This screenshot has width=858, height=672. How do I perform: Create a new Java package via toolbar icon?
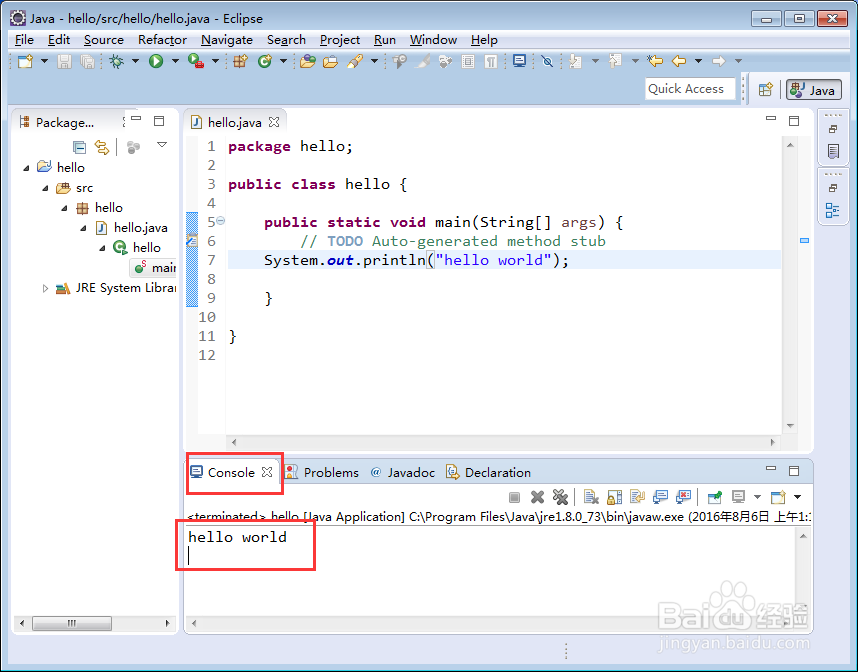point(240,61)
